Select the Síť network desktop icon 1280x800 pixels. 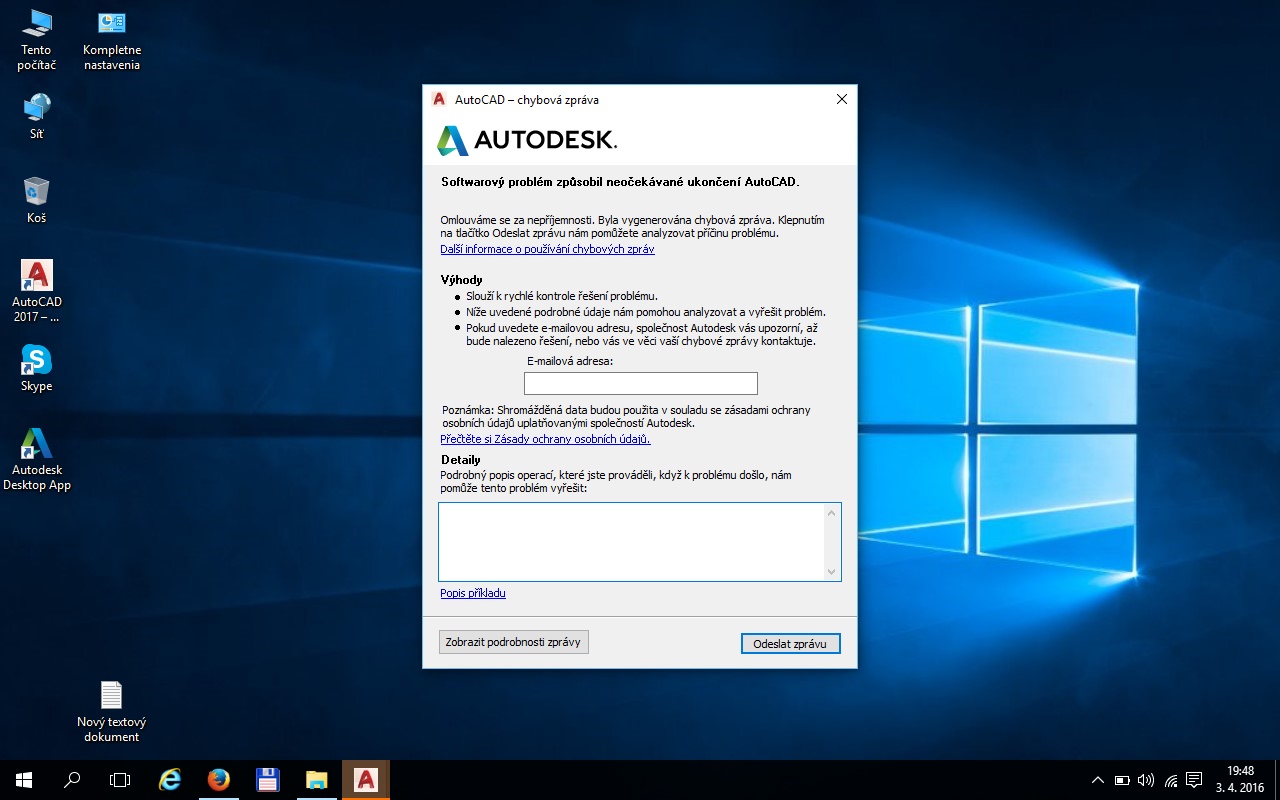tap(37, 108)
